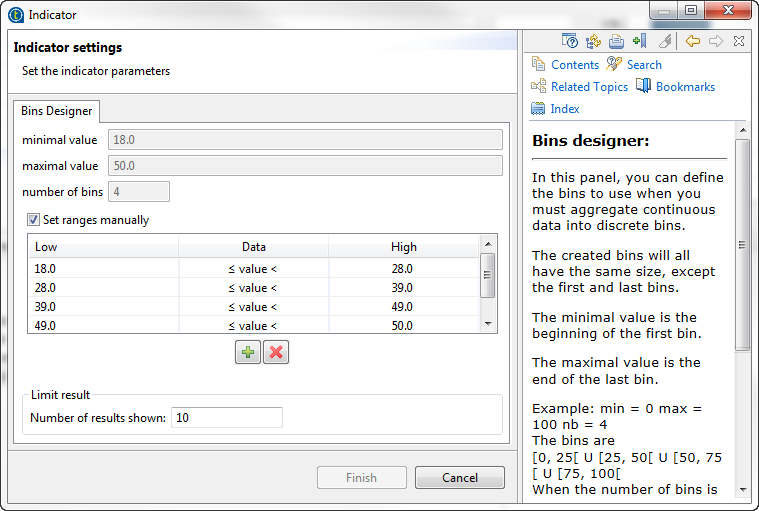Click the 'Limit result' group label
The height and width of the screenshot is (511, 759).
click(61, 395)
